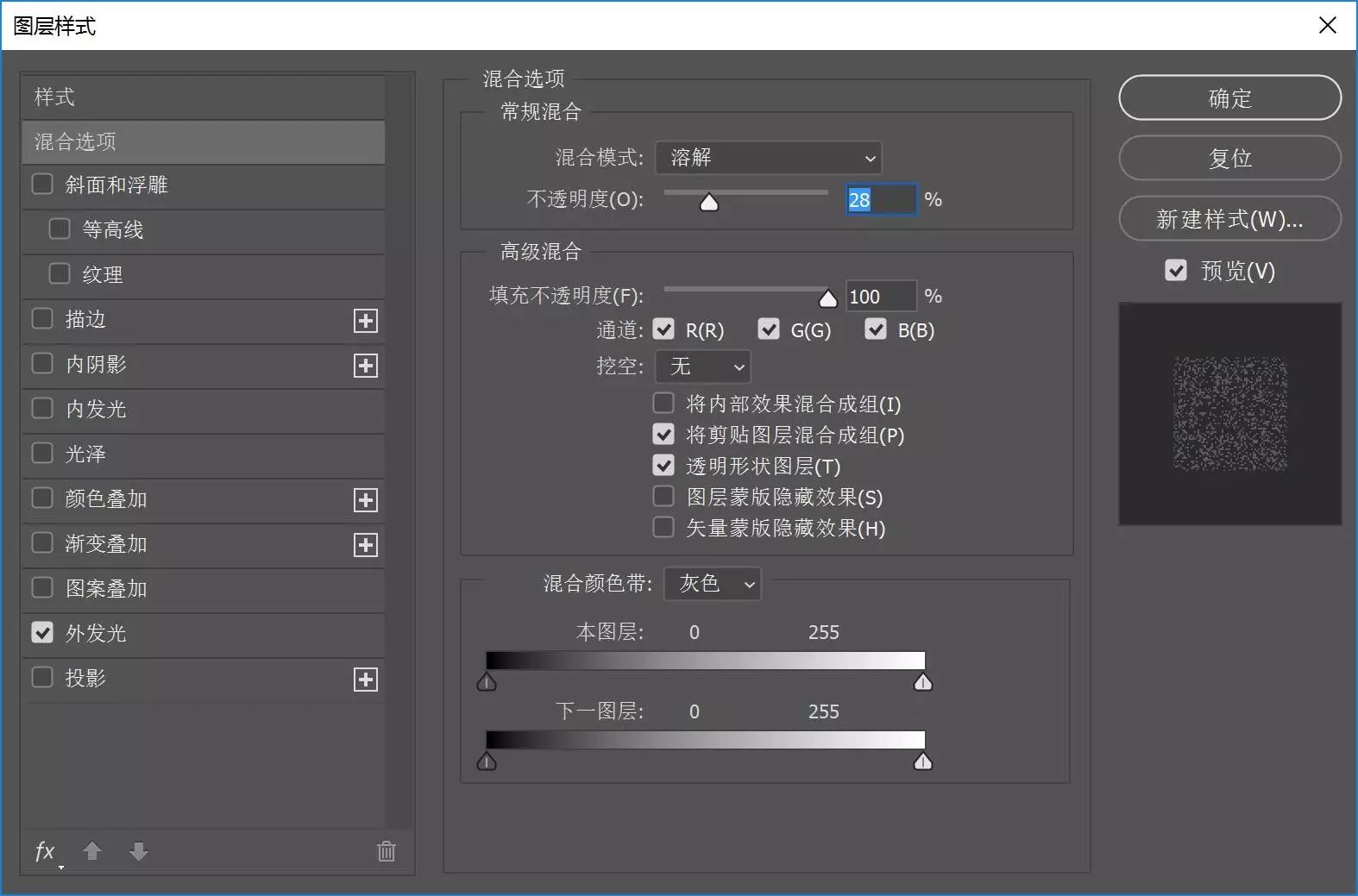Screen dimensions: 1358x896
Task: Select the 混合选项 list item
Action: pyautogui.click(x=204, y=141)
